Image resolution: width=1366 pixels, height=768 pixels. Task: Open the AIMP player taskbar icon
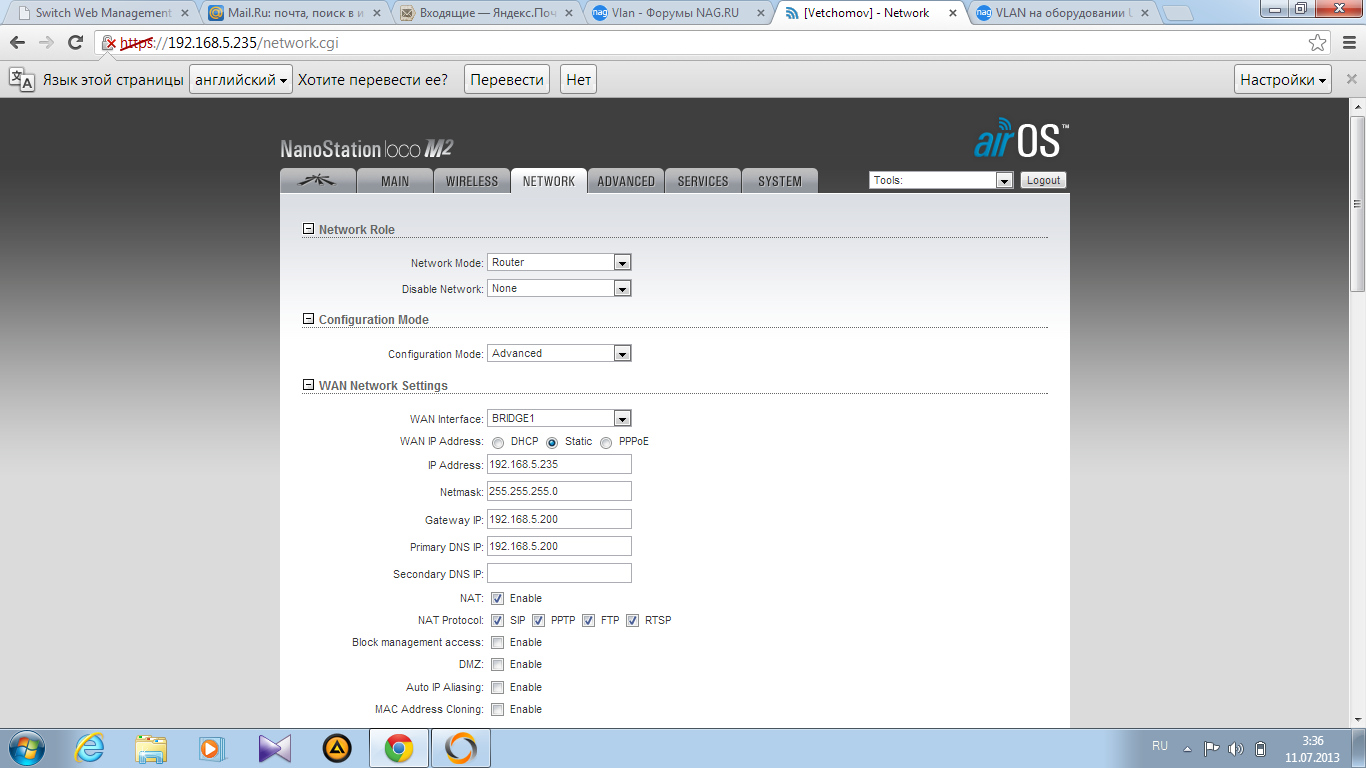337,748
